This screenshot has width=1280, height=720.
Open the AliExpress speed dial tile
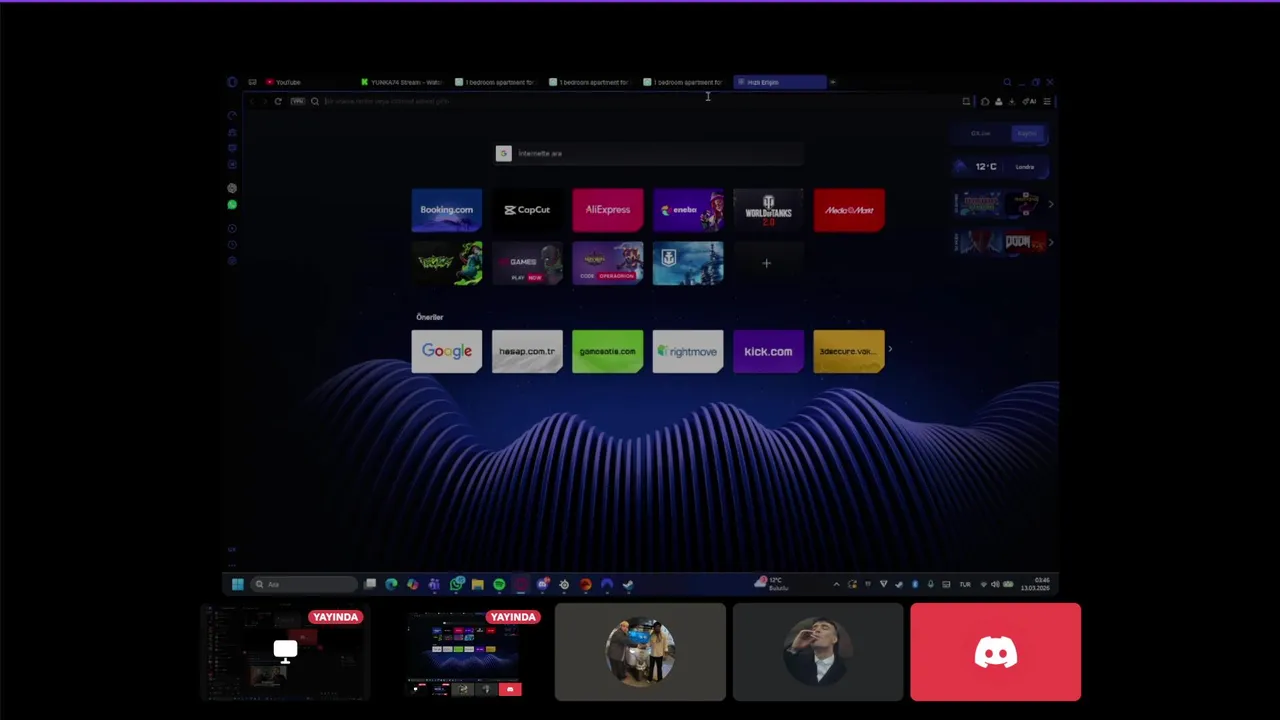click(x=608, y=210)
